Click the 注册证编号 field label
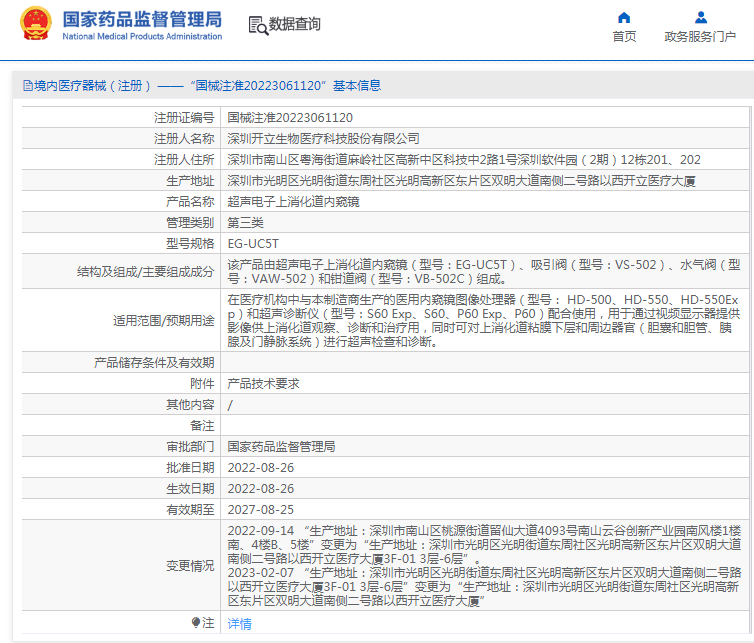754x643 pixels. (184, 118)
